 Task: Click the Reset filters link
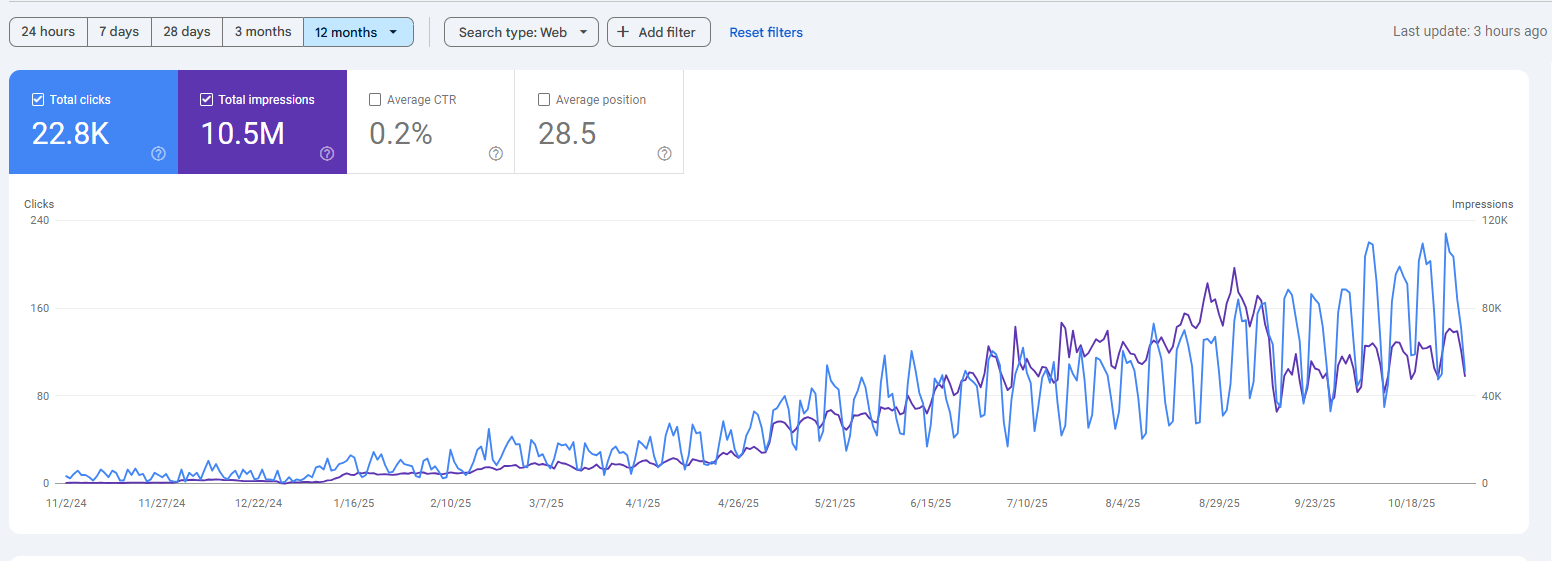coord(766,32)
